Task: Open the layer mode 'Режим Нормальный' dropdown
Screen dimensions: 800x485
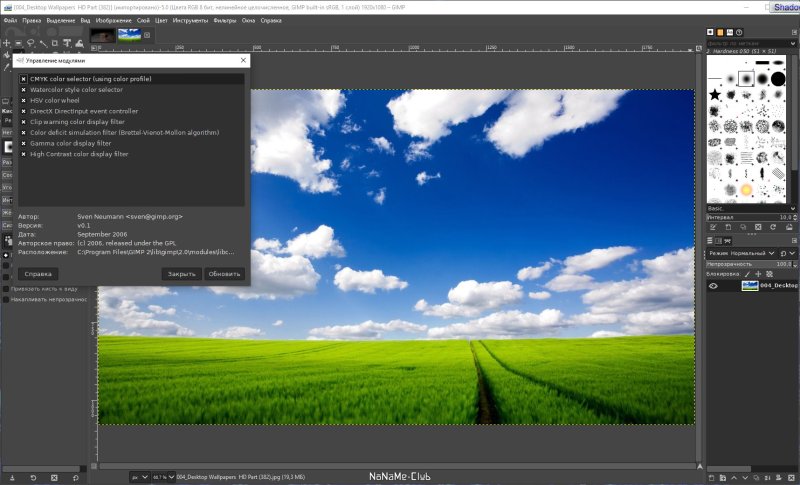Action: coord(742,253)
